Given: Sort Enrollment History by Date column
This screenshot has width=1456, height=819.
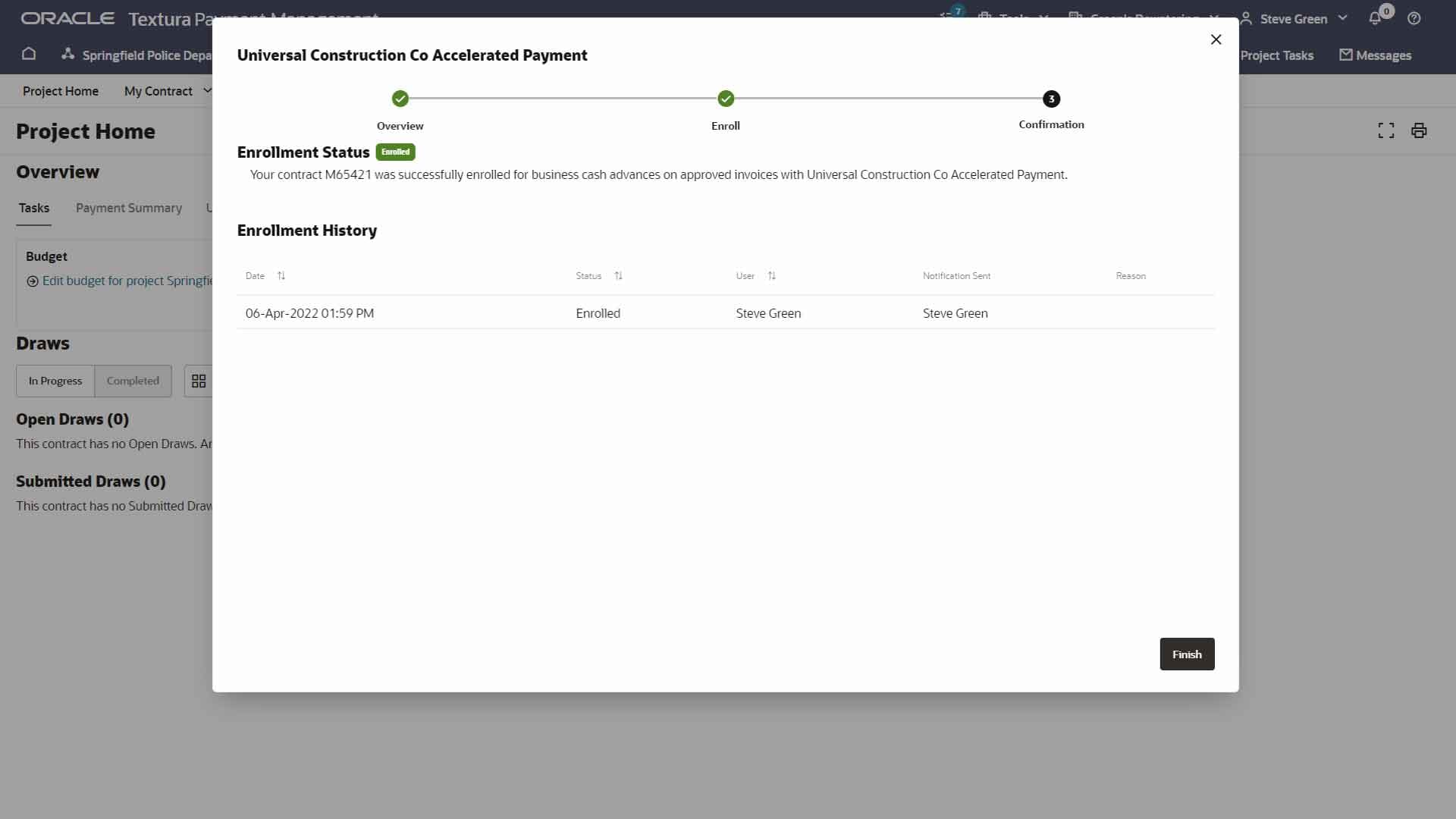Looking at the screenshot, I should (x=281, y=276).
